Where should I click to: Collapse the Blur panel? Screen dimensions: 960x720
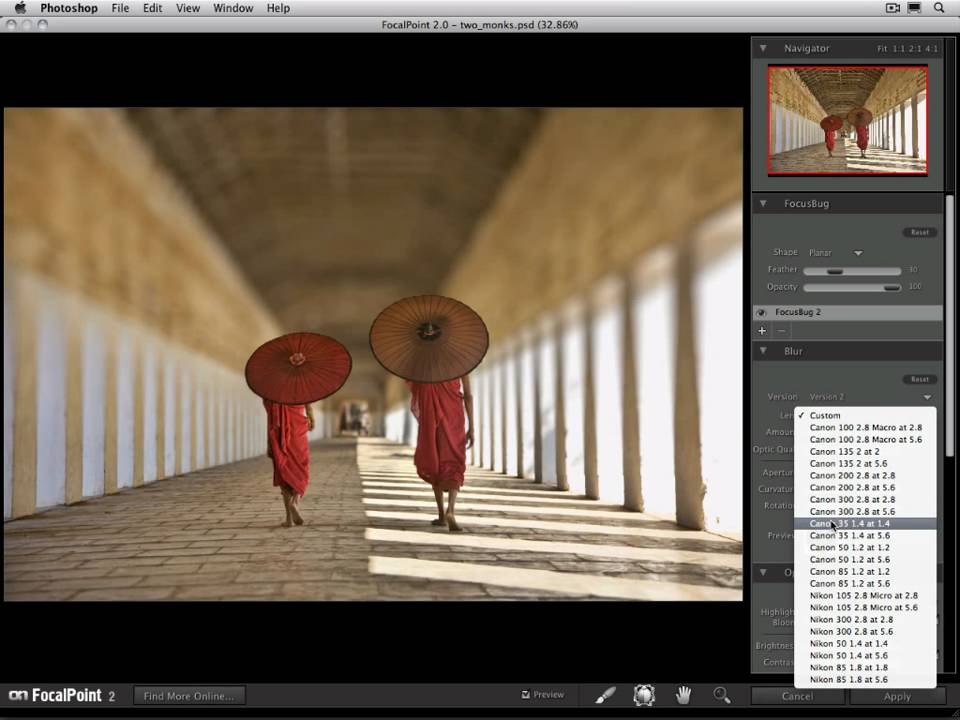click(763, 351)
